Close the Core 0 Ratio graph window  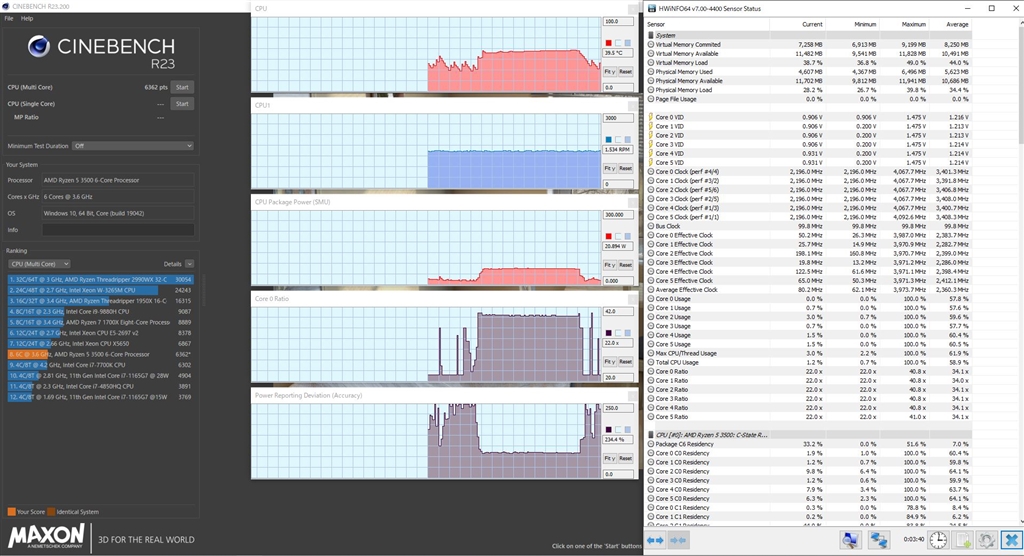pos(633,299)
